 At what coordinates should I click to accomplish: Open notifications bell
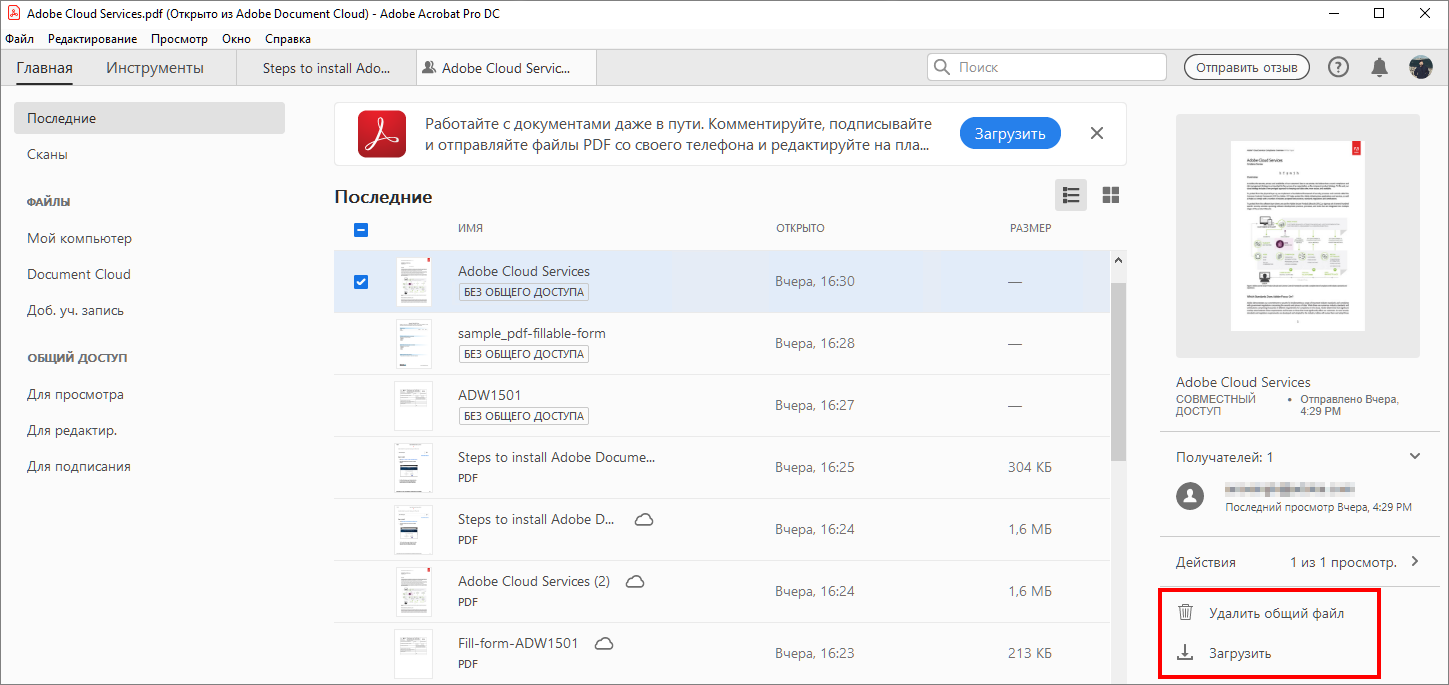tap(1379, 67)
